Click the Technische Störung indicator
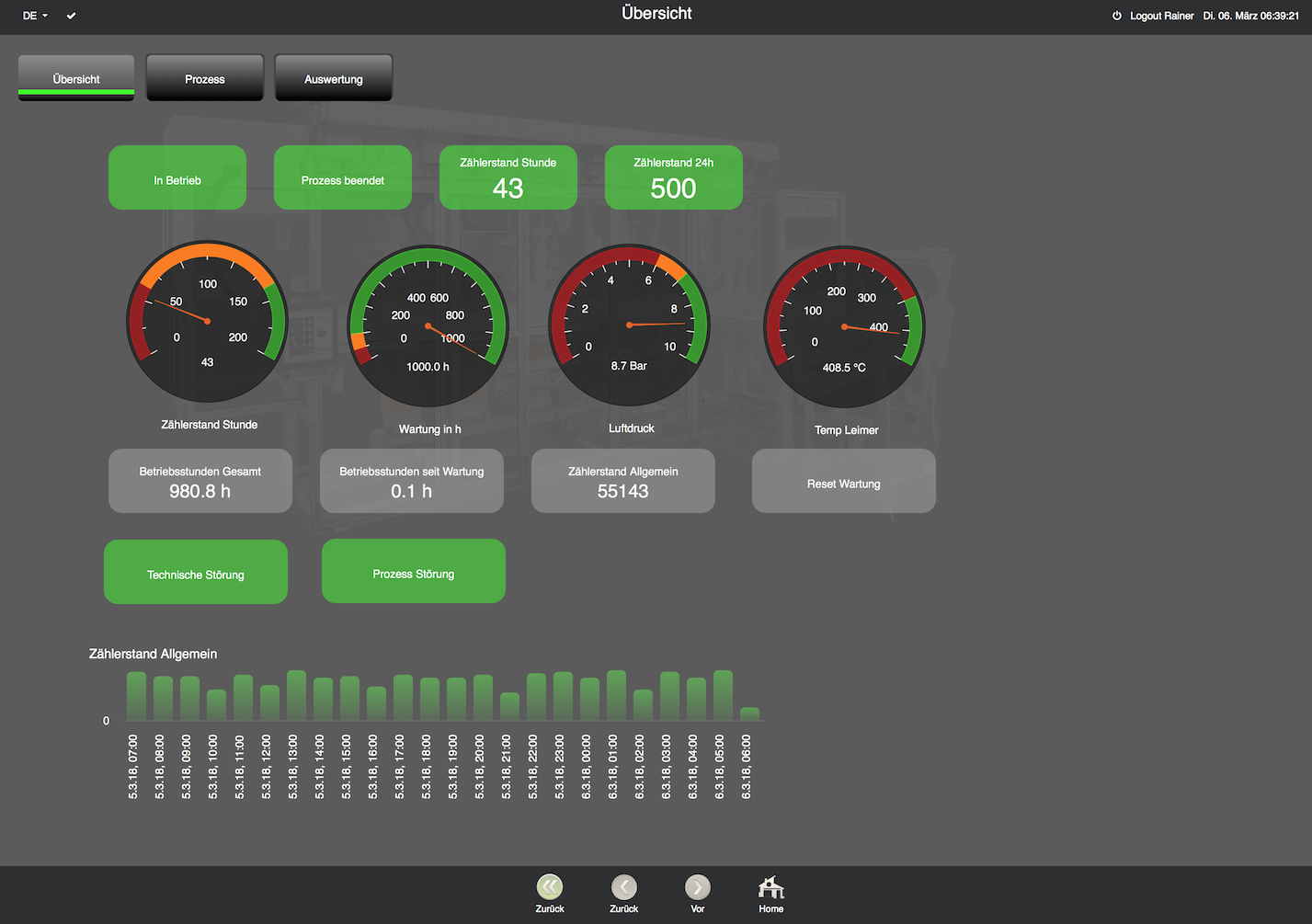The width and height of the screenshot is (1312, 924). pos(196,573)
